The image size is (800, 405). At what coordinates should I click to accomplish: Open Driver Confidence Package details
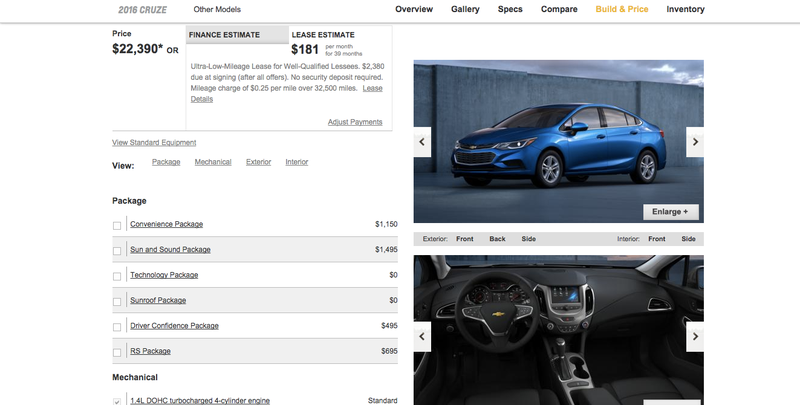pos(174,325)
